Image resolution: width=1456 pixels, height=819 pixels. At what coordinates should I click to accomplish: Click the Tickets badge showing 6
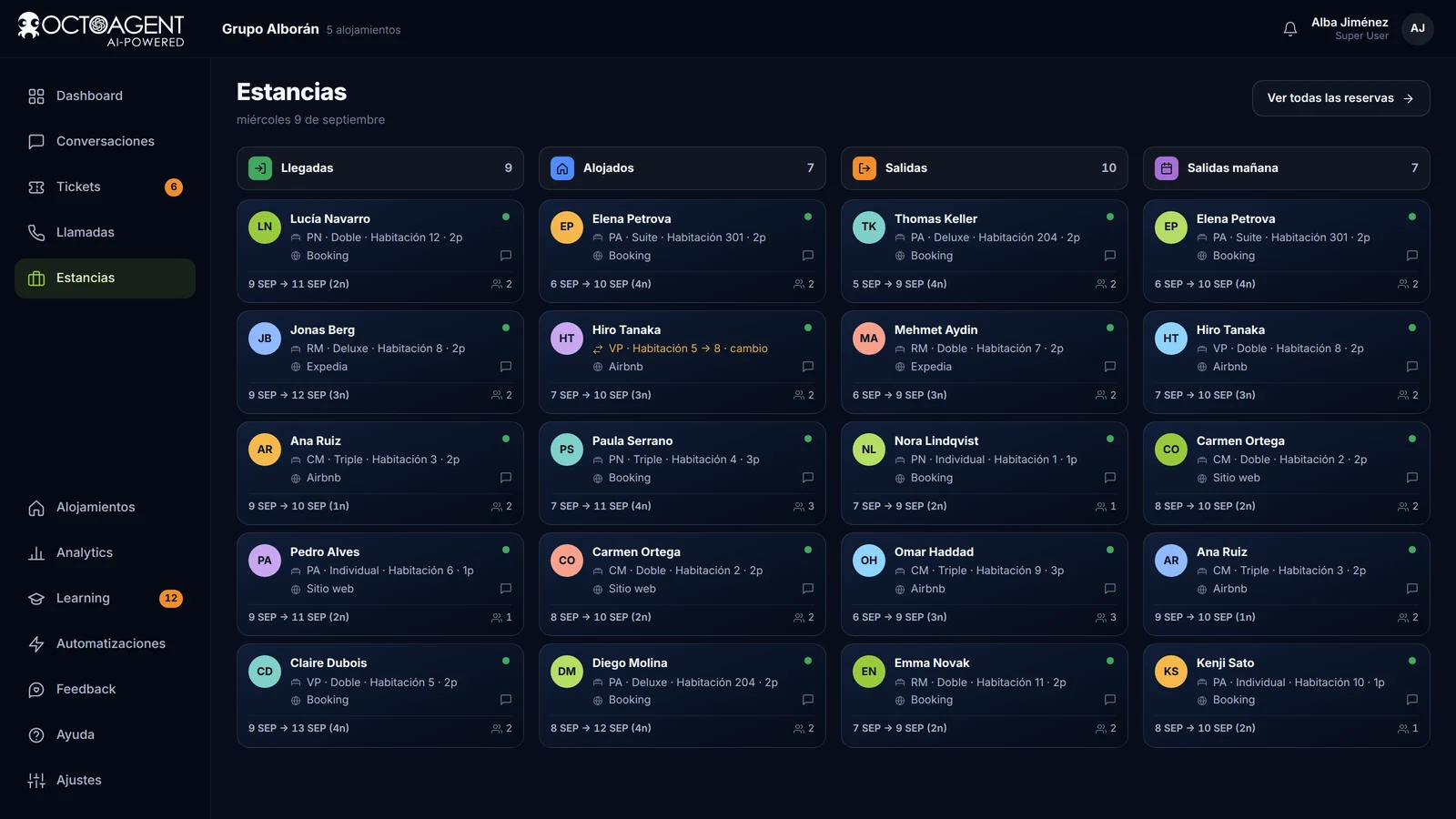(x=174, y=187)
